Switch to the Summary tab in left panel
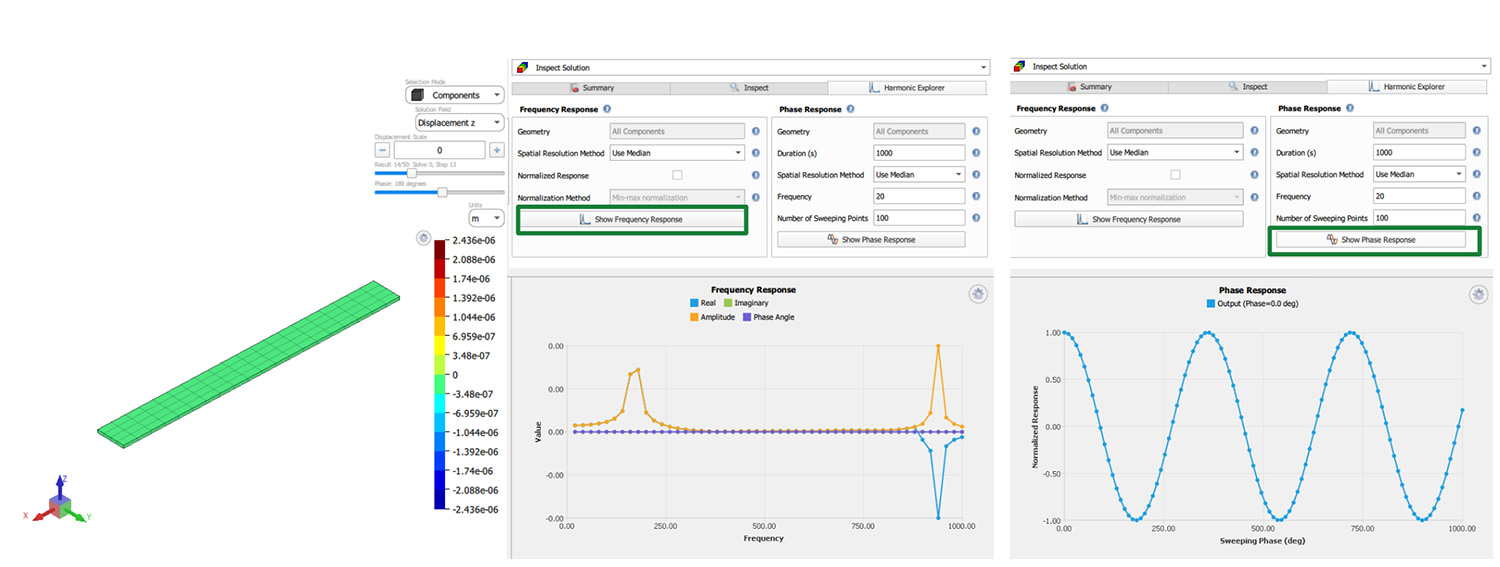Viewport: 1500px width, 567px height. pyautogui.click(x=592, y=88)
